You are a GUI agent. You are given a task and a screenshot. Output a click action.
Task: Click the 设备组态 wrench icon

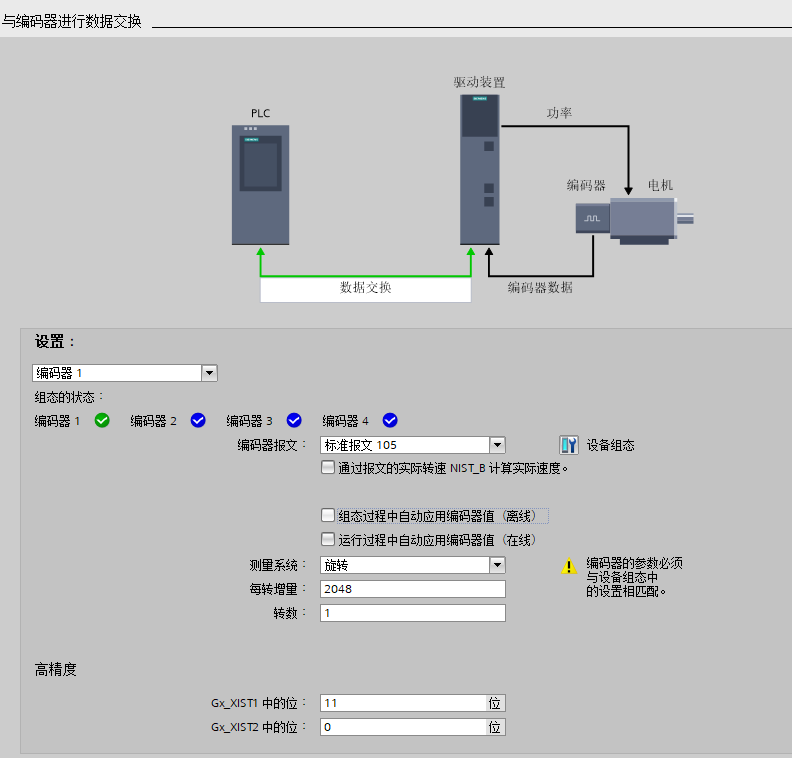click(x=568, y=445)
